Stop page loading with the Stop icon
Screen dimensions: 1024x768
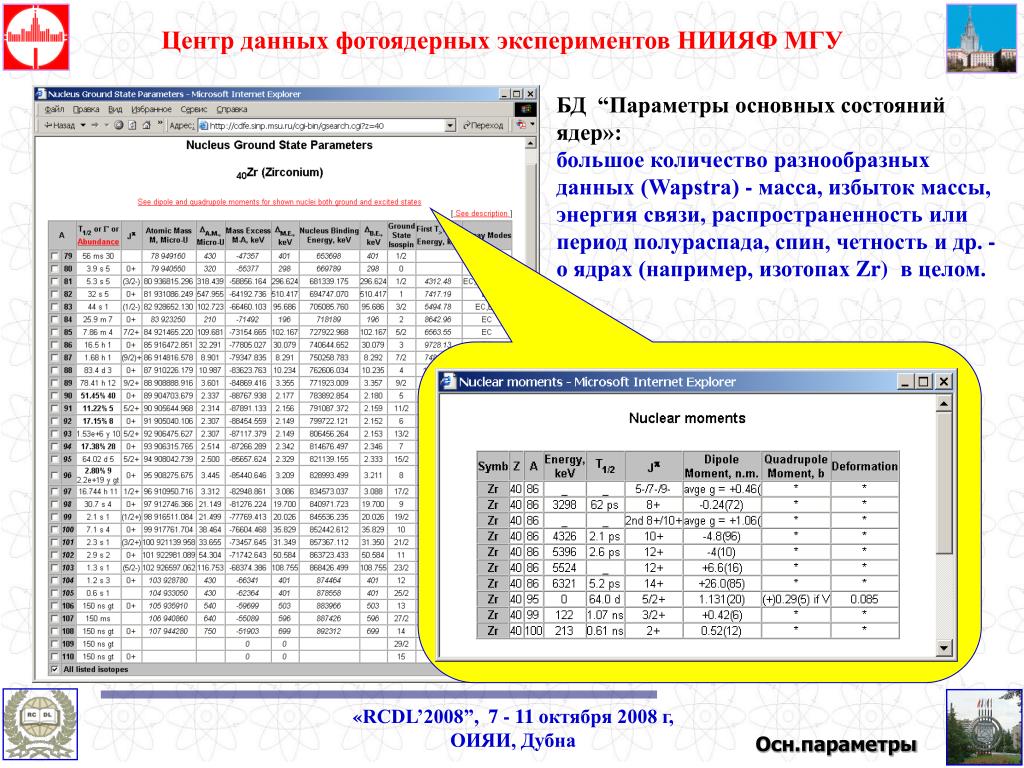click(119, 125)
